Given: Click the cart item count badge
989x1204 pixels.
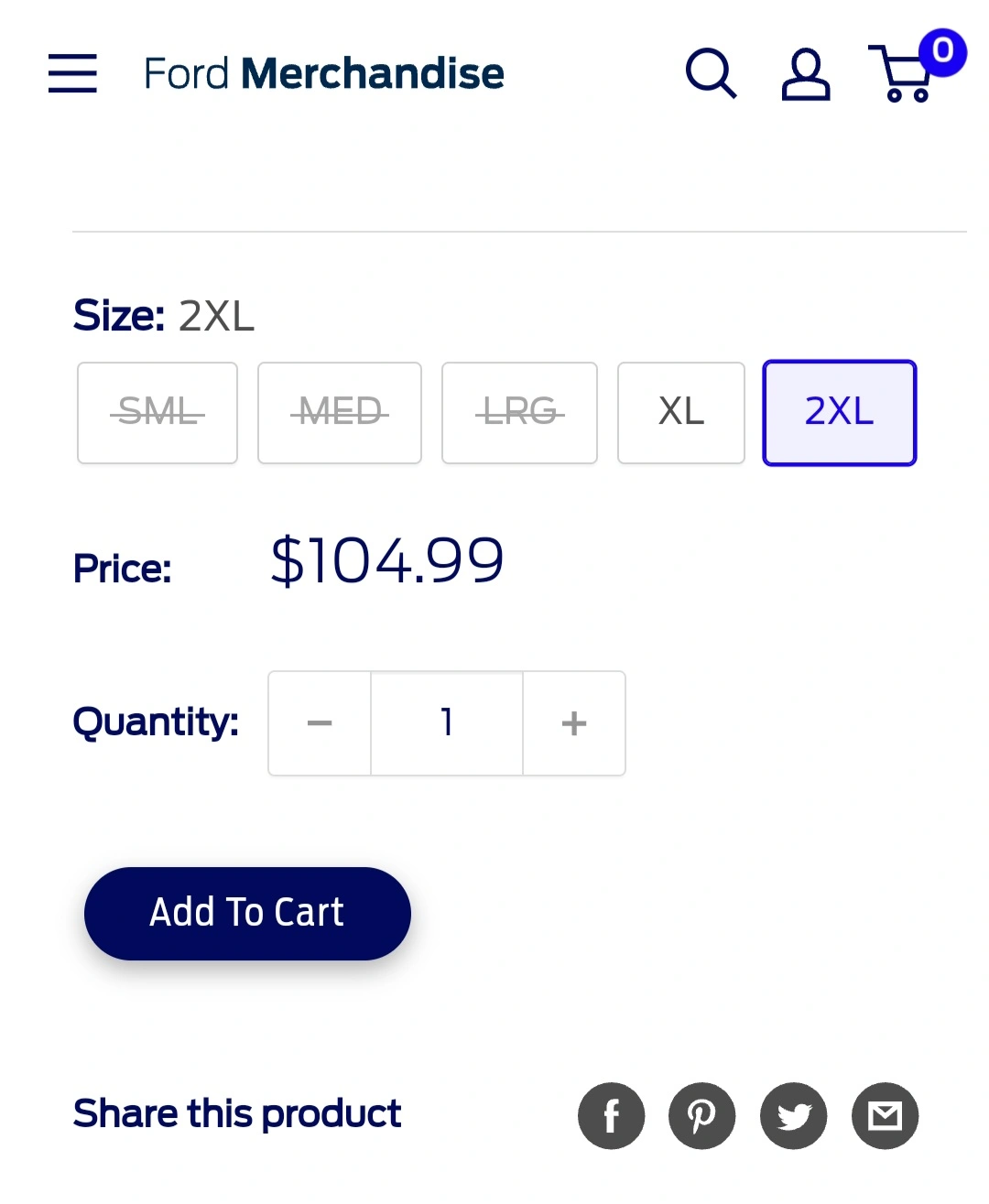Looking at the screenshot, I should coord(942,51).
